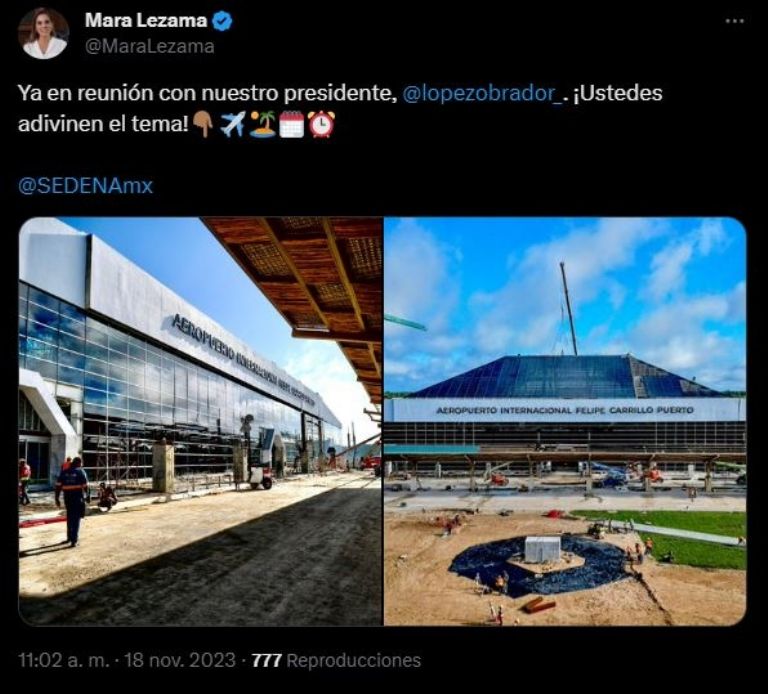The height and width of the screenshot is (694, 768).
Task: Click the tweet text starting 'Ya en reunión'
Action: tap(340, 108)
